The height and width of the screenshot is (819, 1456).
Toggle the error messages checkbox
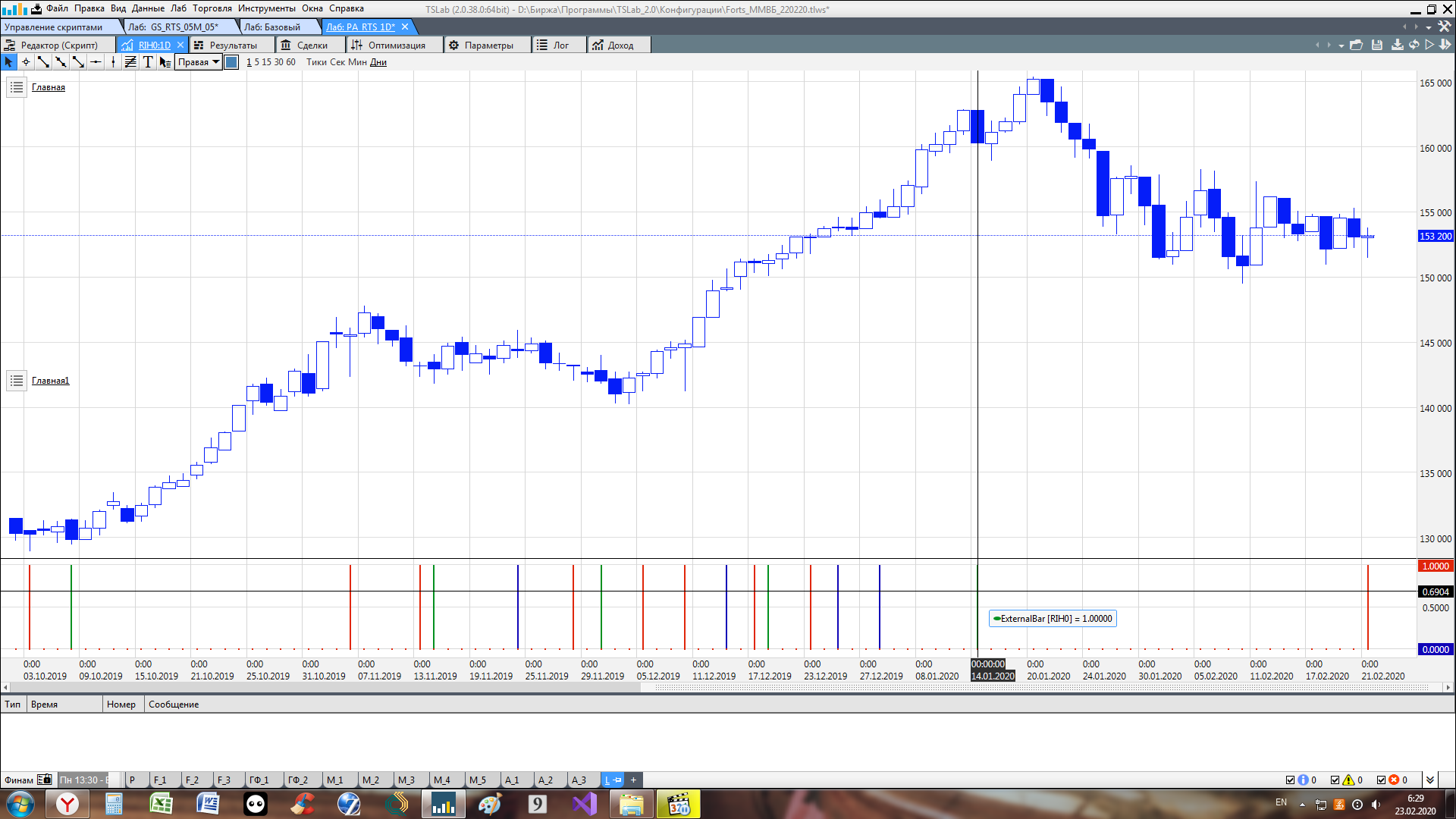pyautogui.click(x=1381, y=780)
